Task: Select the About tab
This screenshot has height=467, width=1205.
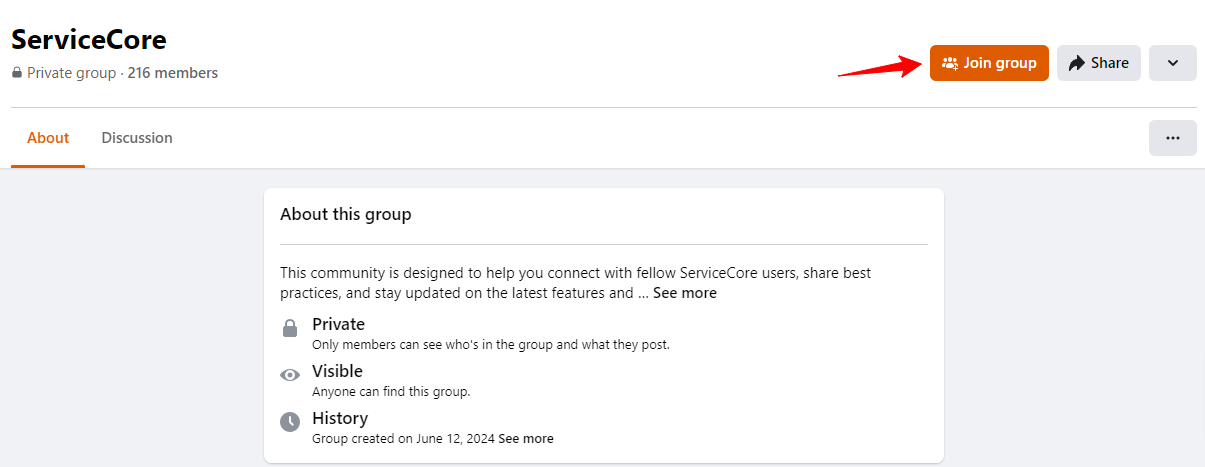Action: pyautogui.click(x=48, y=138)
